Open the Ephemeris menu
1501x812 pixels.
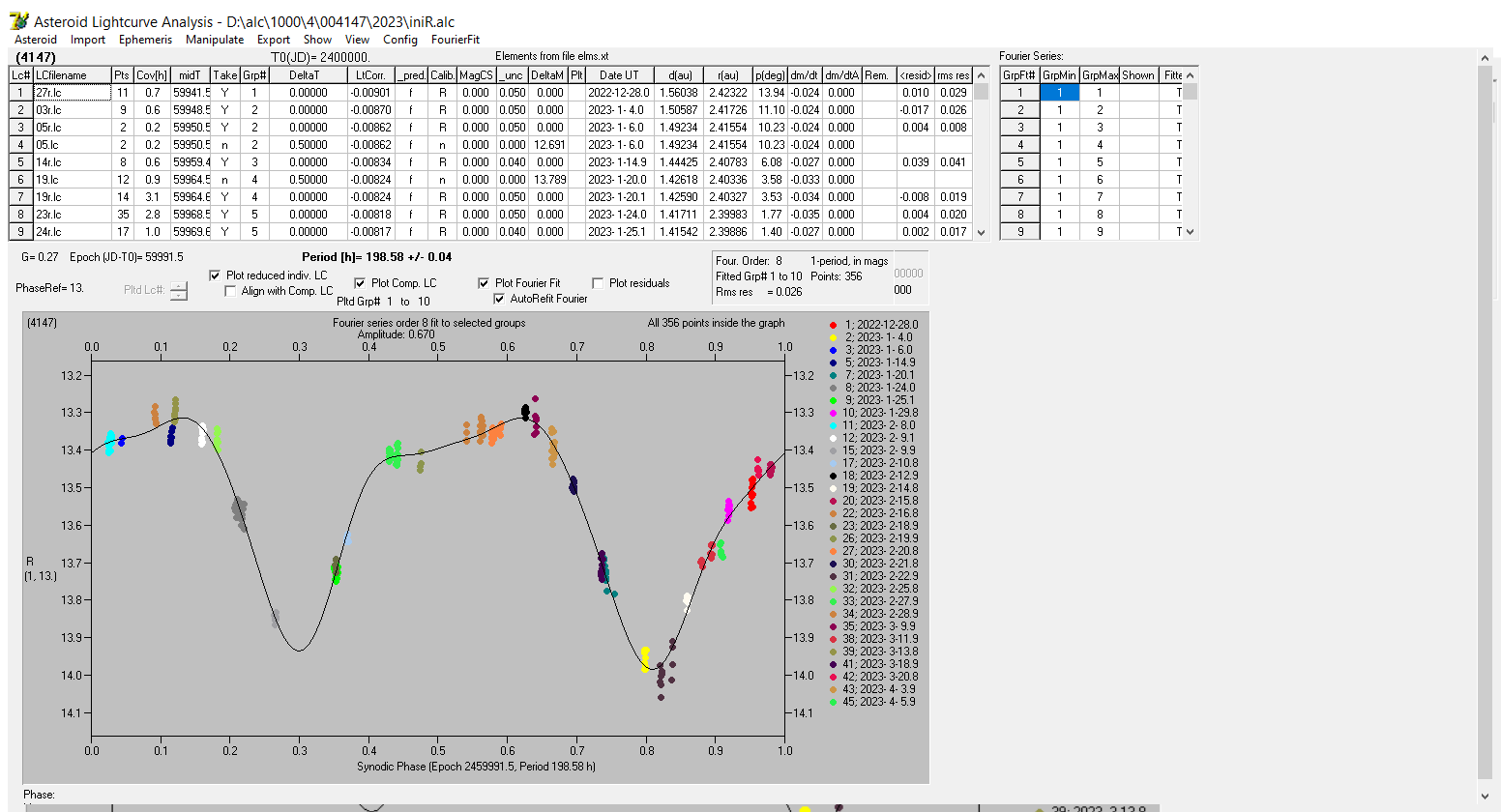(x=145, y=40)
